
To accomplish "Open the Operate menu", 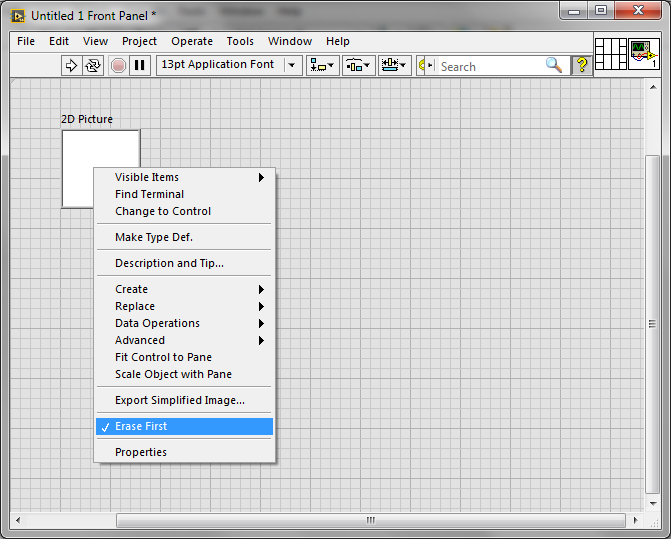I will (192, 41).
